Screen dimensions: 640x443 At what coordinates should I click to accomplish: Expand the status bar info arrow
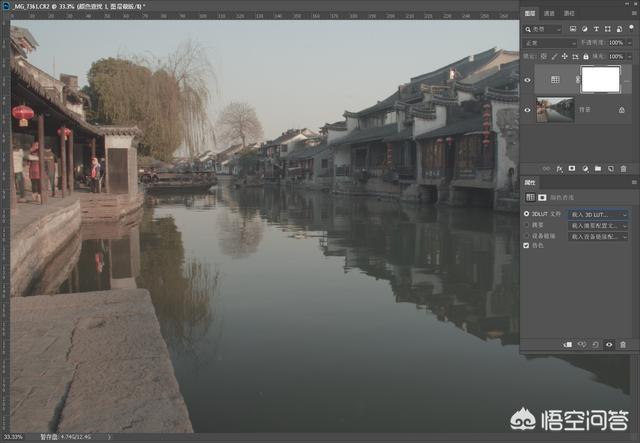(109, 437)
